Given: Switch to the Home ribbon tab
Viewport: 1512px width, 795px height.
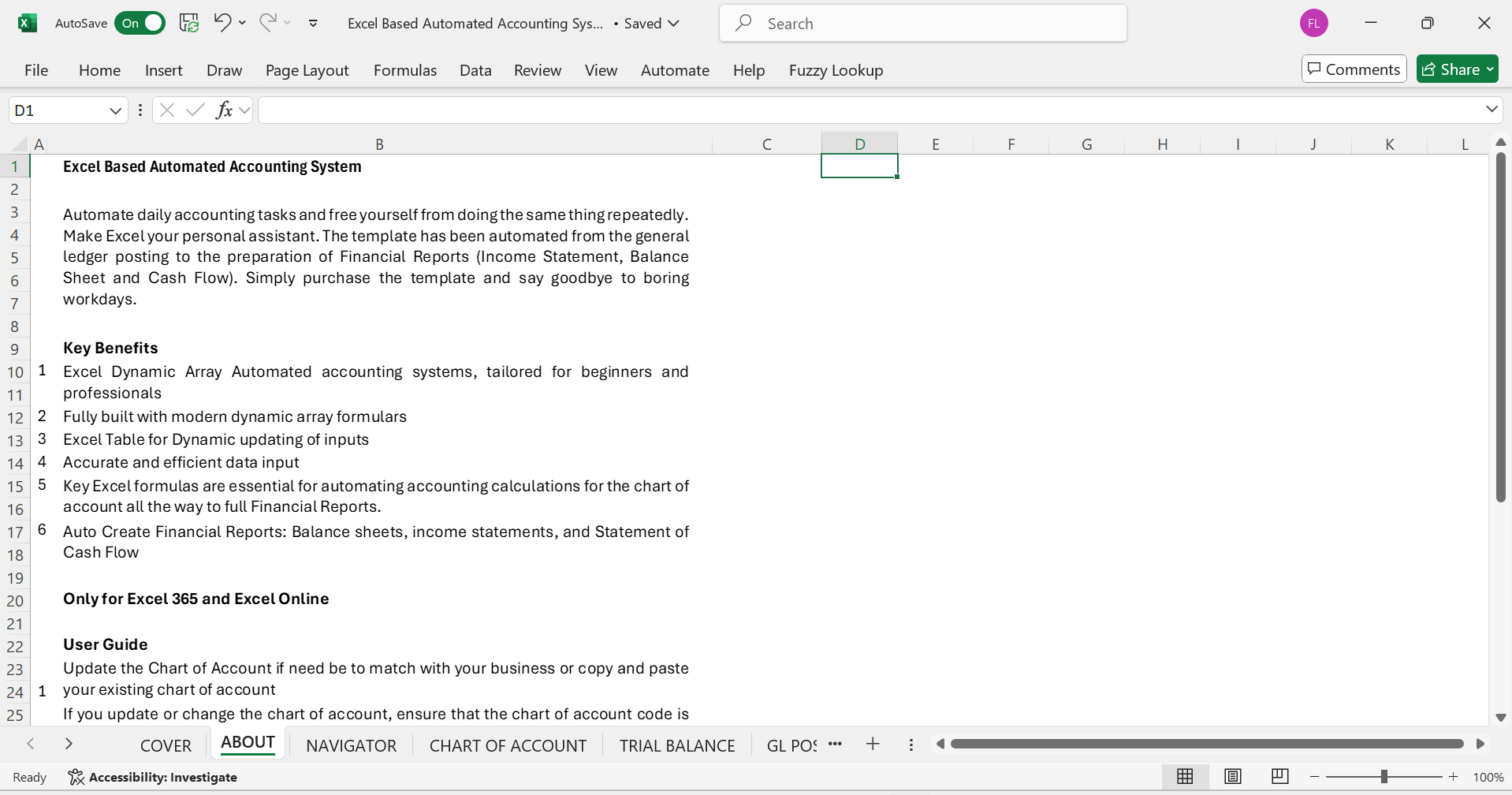Looking at the screenshot, I should pos(99,70).
